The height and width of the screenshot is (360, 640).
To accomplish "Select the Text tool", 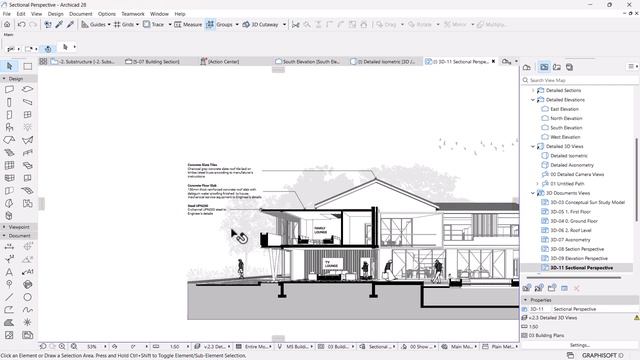I will tap(9, 272).
